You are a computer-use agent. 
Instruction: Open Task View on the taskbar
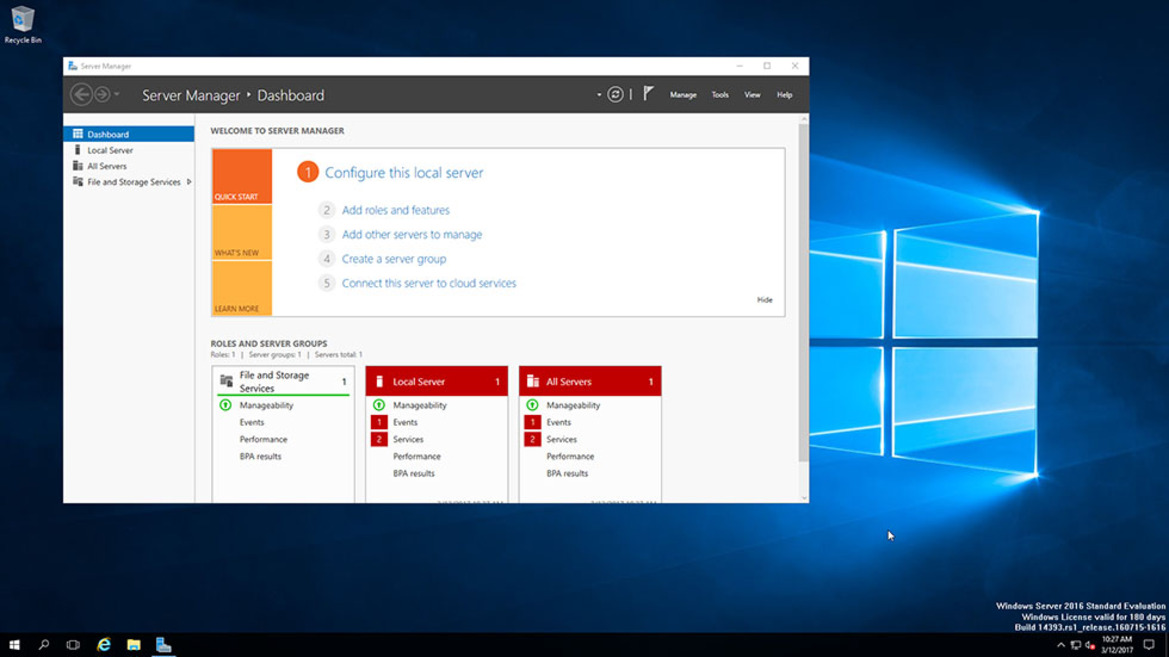[73, 645]
